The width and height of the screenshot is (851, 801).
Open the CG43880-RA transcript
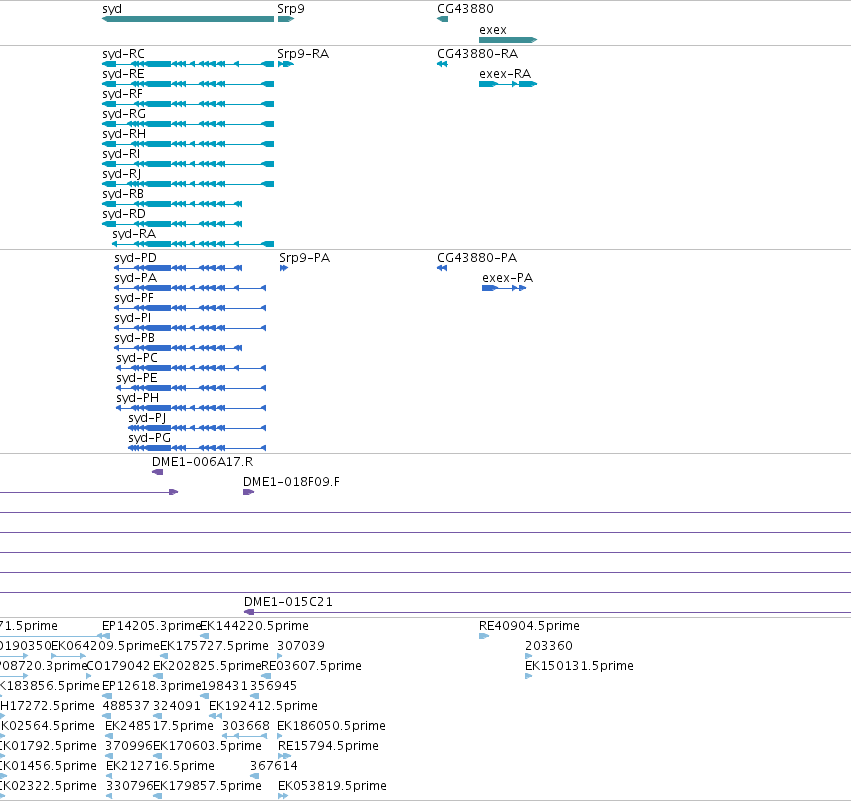coord(442,64)
